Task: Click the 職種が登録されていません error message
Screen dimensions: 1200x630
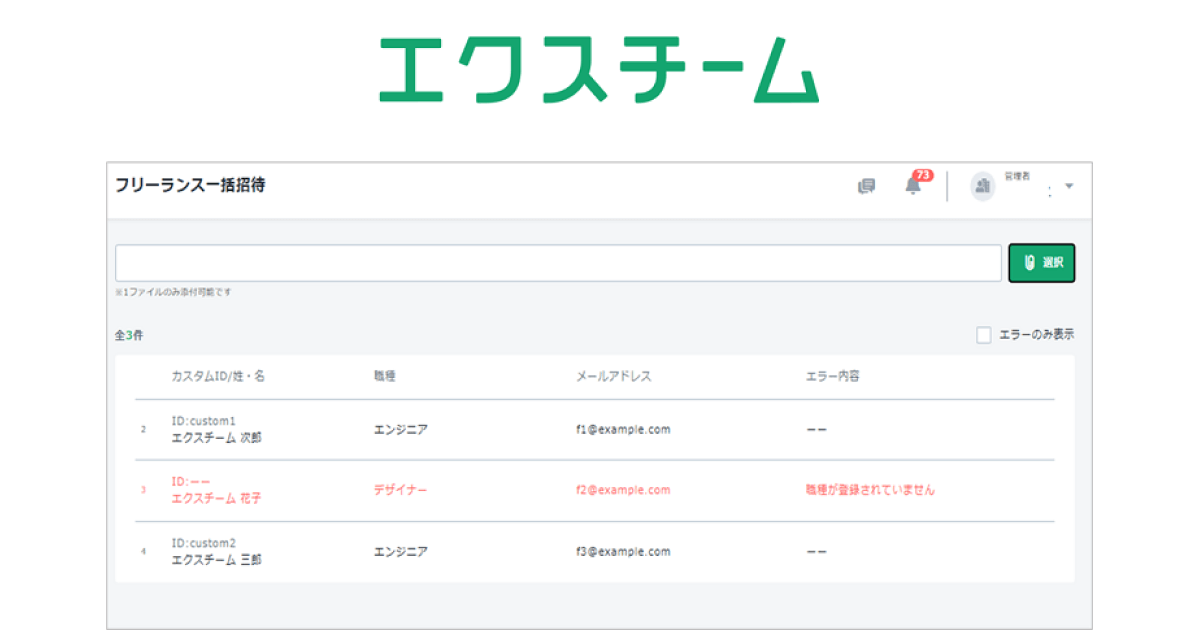Action: [x=870, y=490]
